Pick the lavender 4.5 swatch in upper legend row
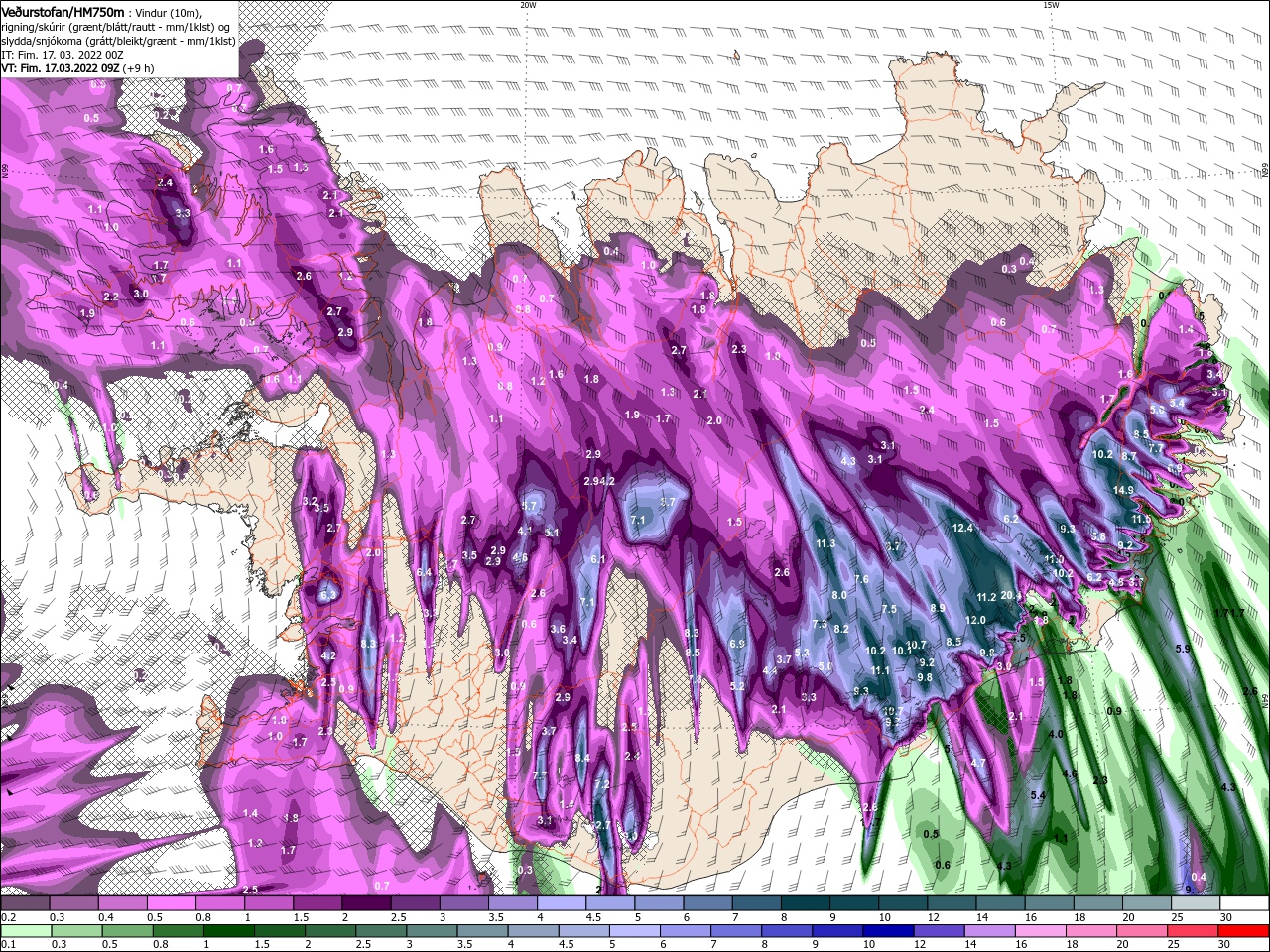 click(x=608, y=903)
